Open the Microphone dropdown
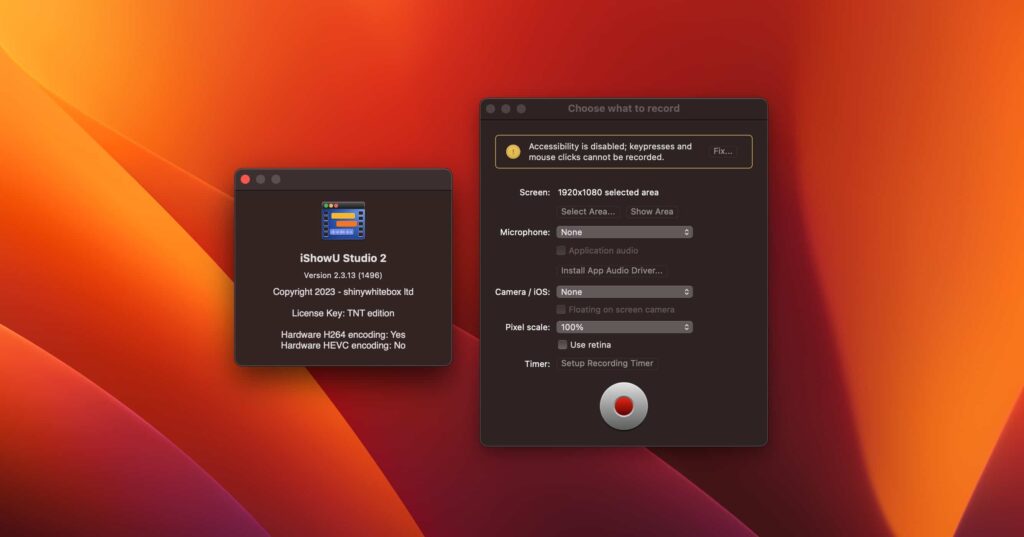The width and height of the screenshot is (1024, 537). click(x=624, y=232)
